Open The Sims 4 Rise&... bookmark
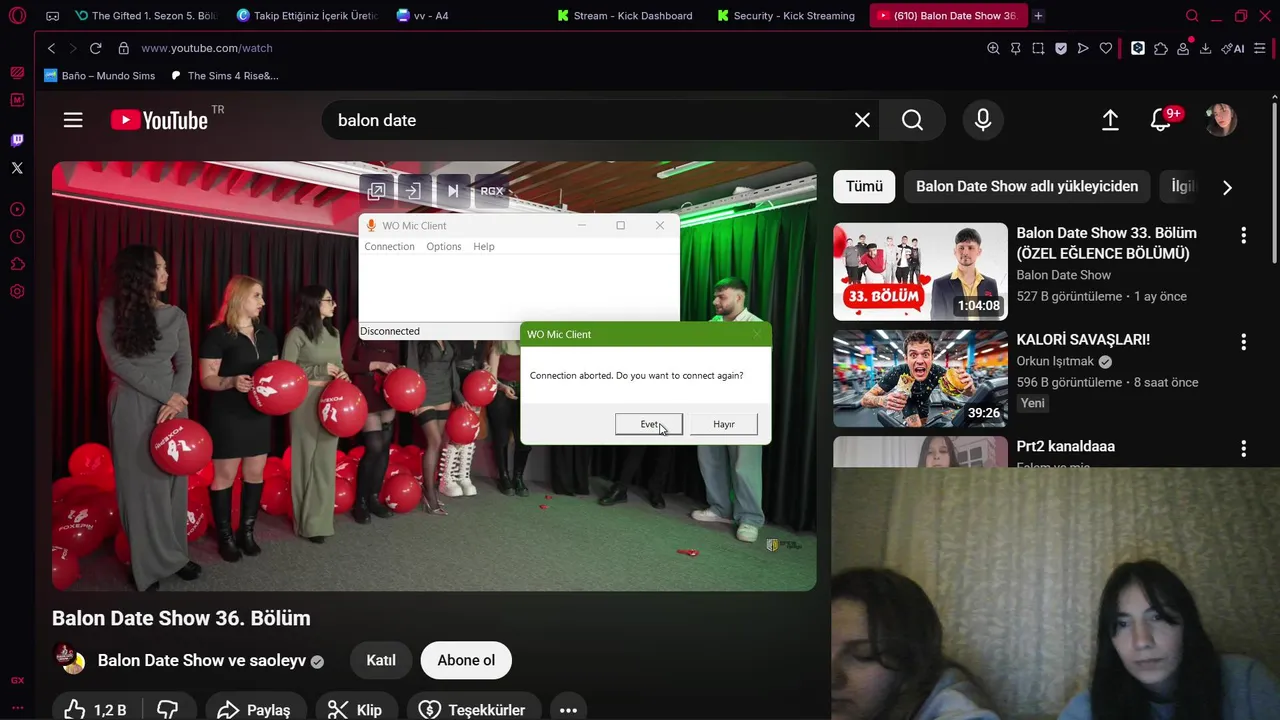 [225, 76]
